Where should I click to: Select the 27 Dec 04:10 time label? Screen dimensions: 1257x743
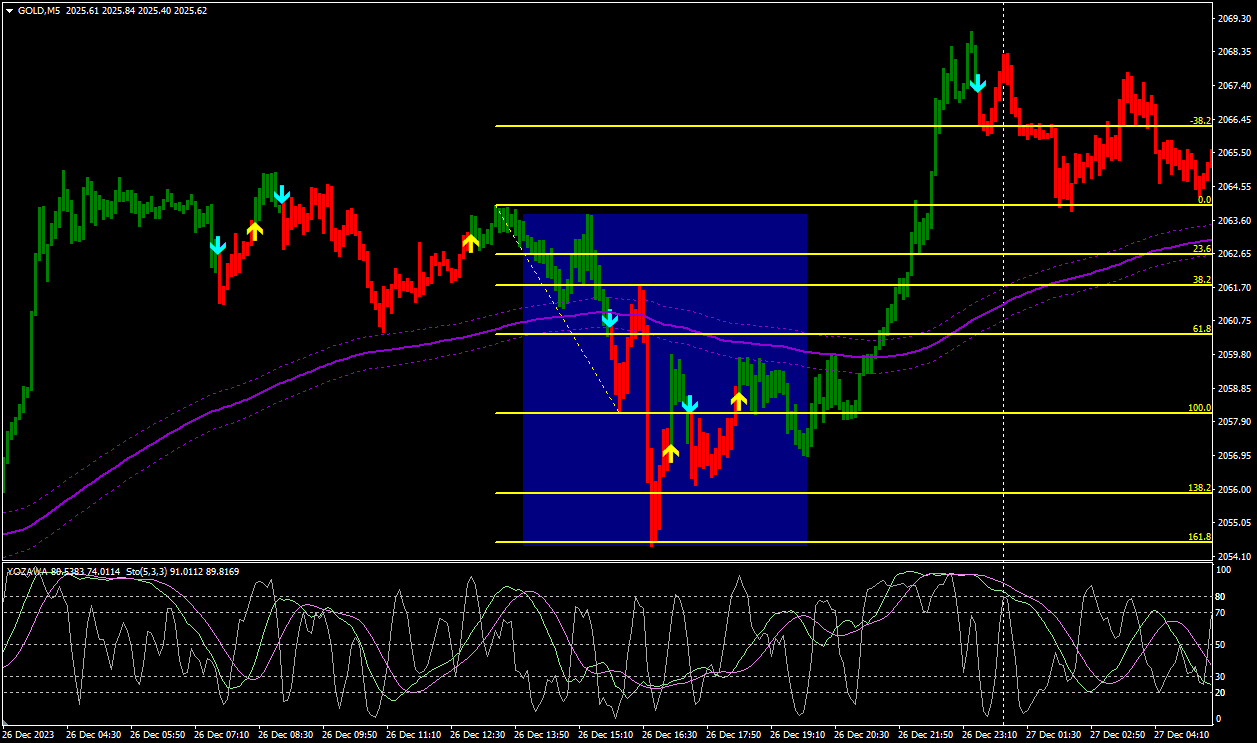click(1181, 734)
